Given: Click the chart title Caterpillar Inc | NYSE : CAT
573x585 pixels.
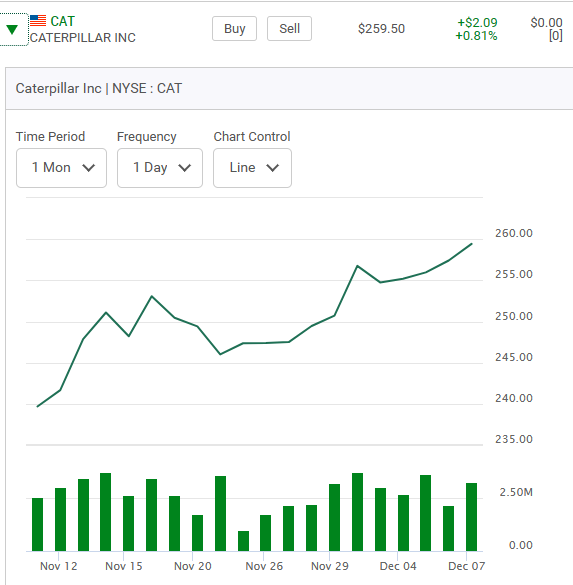Looking at the screenshot, I should 99,88.
